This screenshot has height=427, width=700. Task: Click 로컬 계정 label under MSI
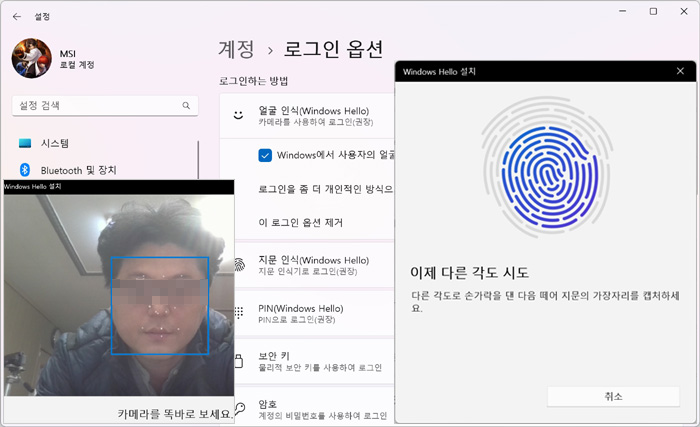pos(77,65)
